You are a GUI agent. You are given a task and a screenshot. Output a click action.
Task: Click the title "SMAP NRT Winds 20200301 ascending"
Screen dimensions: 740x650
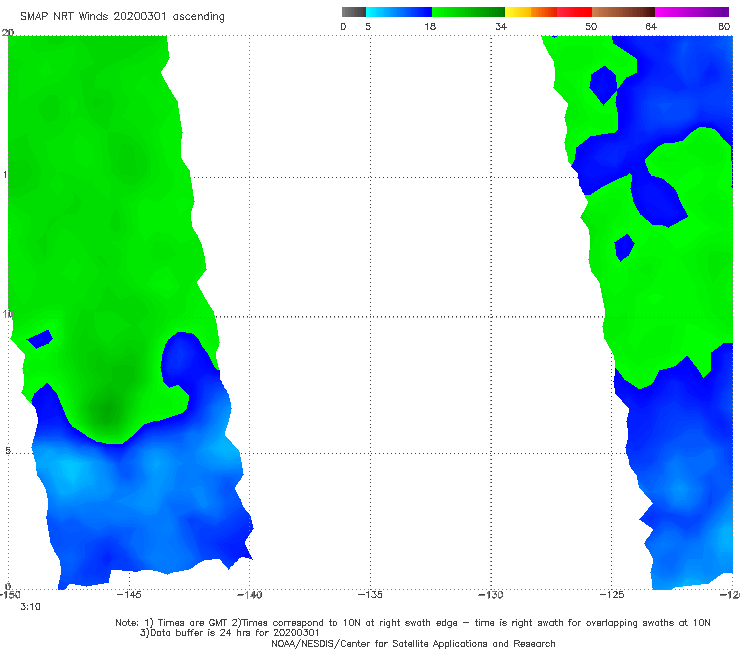122,17
